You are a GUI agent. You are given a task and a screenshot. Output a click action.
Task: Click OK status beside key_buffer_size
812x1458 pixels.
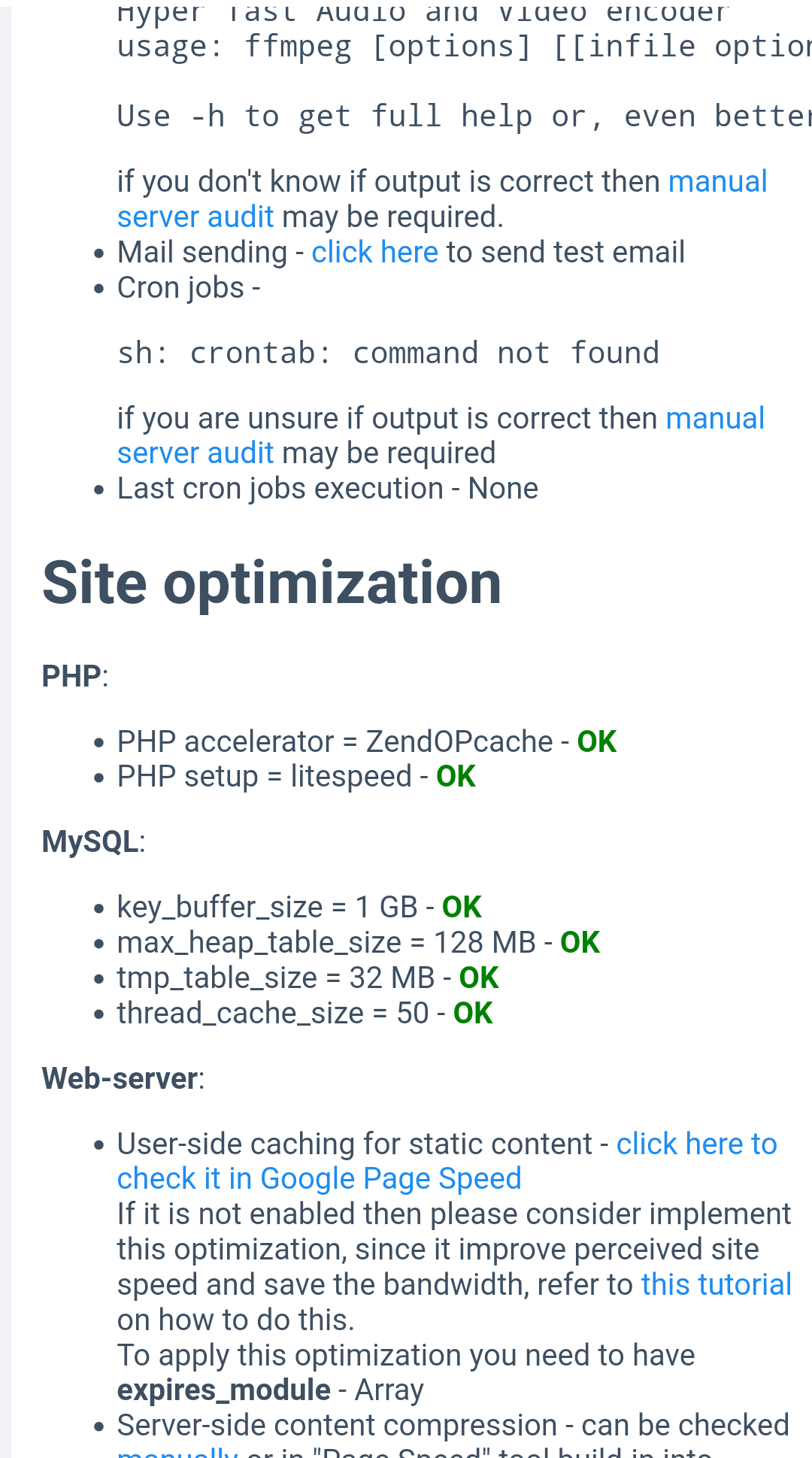coord(462,908)
